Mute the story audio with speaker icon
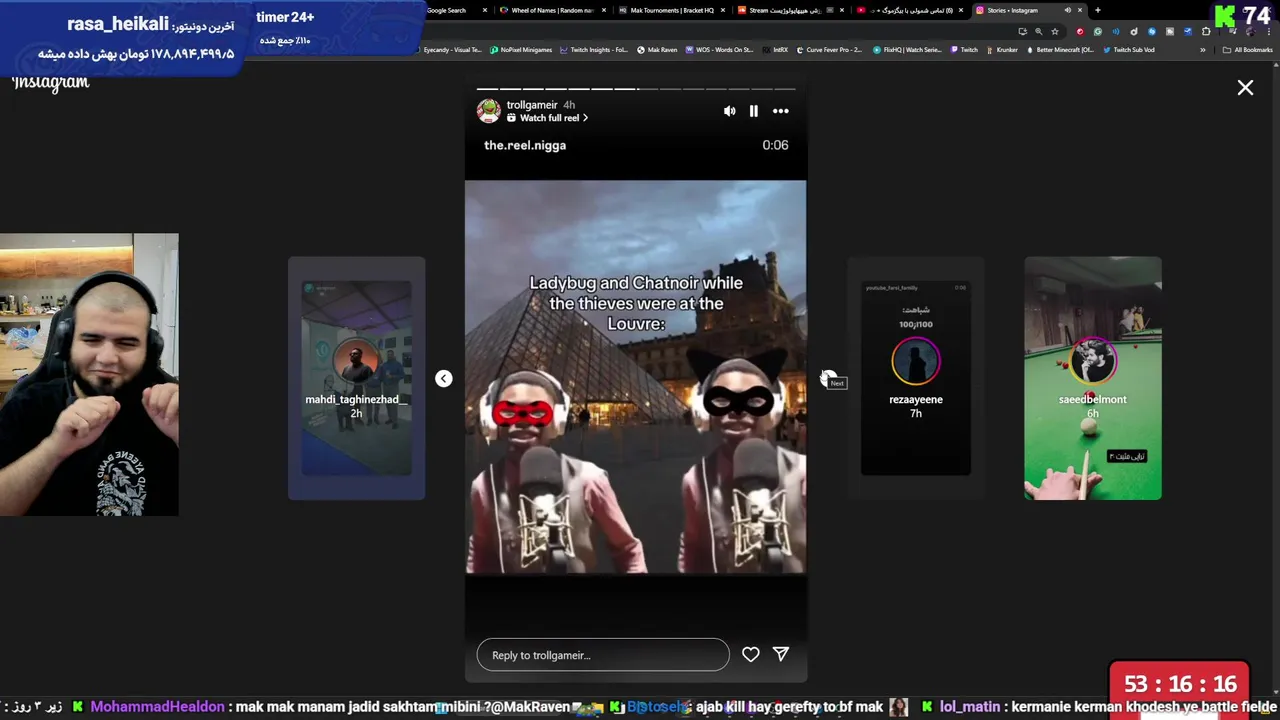This screenshot has height=720, width=1280. coord(729,111)
